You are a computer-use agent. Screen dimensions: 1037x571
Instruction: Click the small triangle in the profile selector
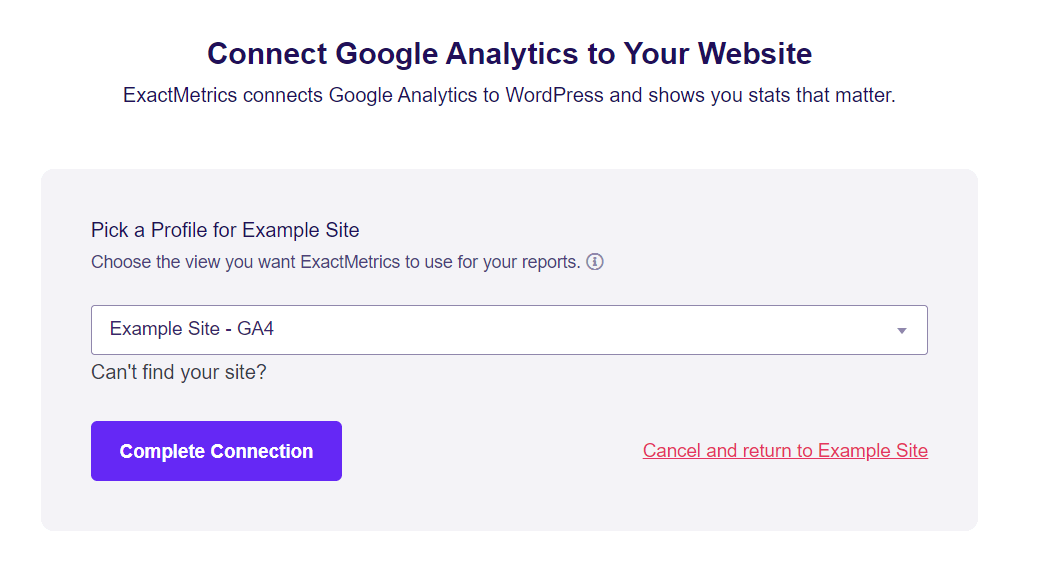click(x=901, y=330)
